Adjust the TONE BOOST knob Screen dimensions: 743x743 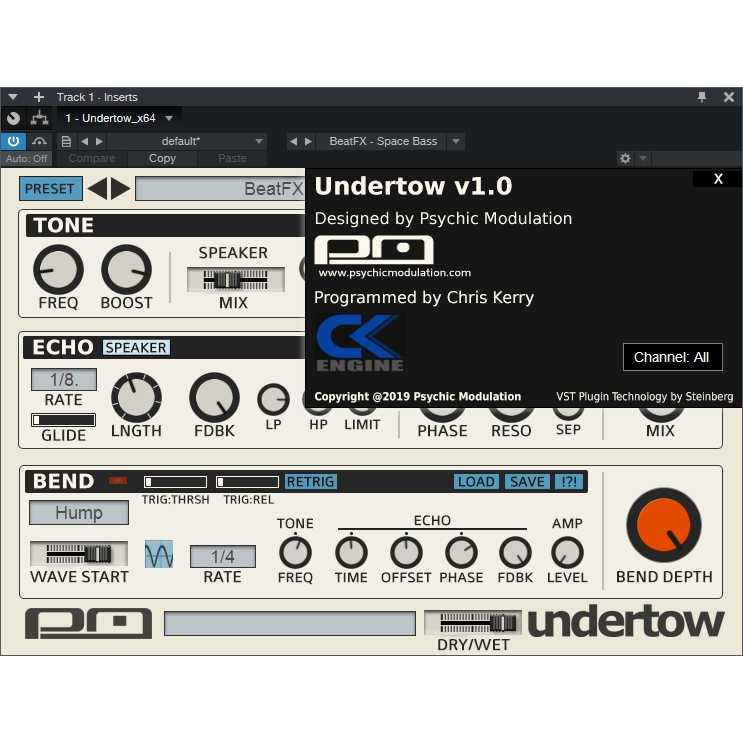point(127,270)
